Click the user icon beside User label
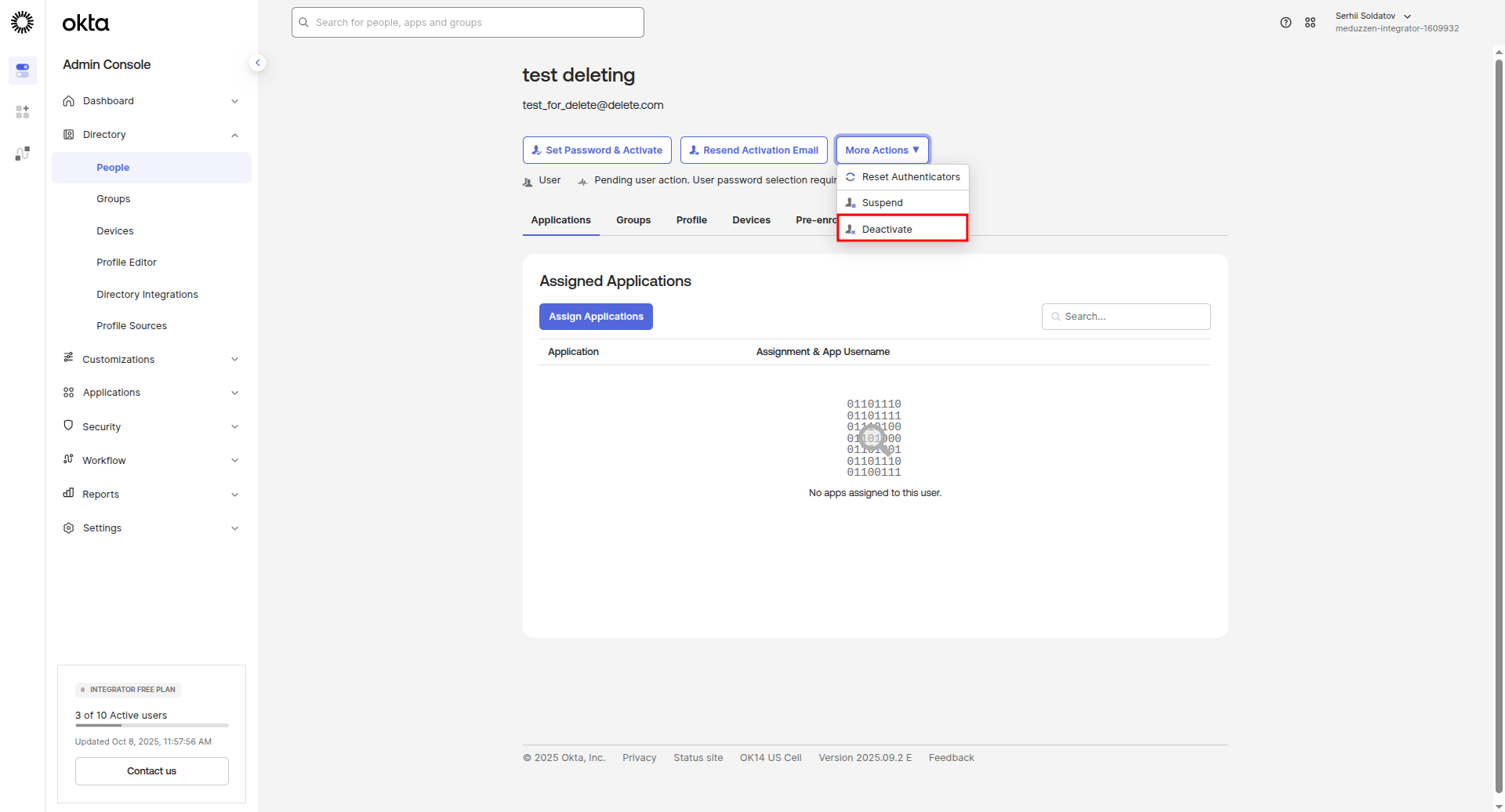The width and height of the screenshot is (1505, 812). (528, 182)
